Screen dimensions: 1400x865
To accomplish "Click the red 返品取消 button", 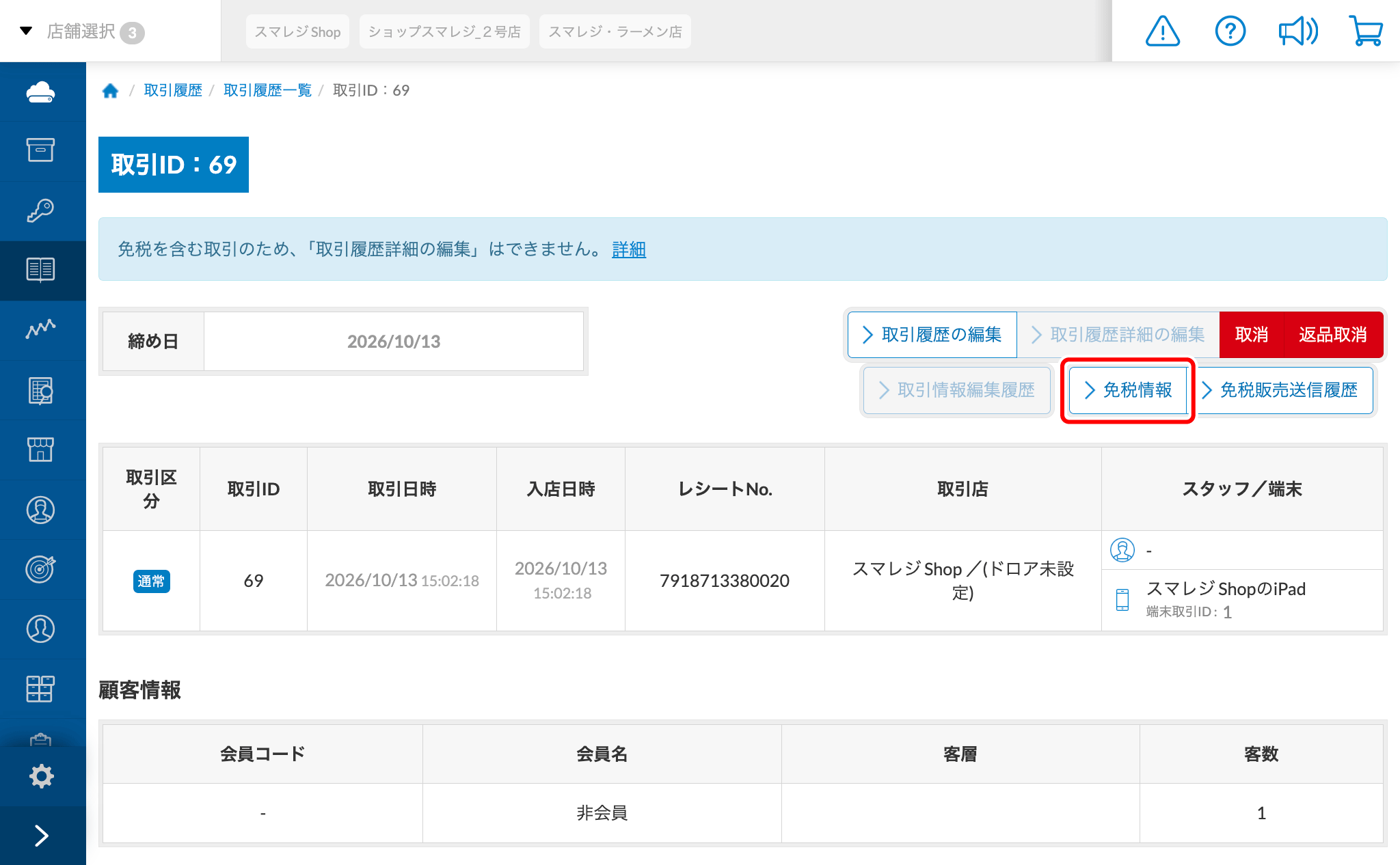I will tap(1333, 335).
